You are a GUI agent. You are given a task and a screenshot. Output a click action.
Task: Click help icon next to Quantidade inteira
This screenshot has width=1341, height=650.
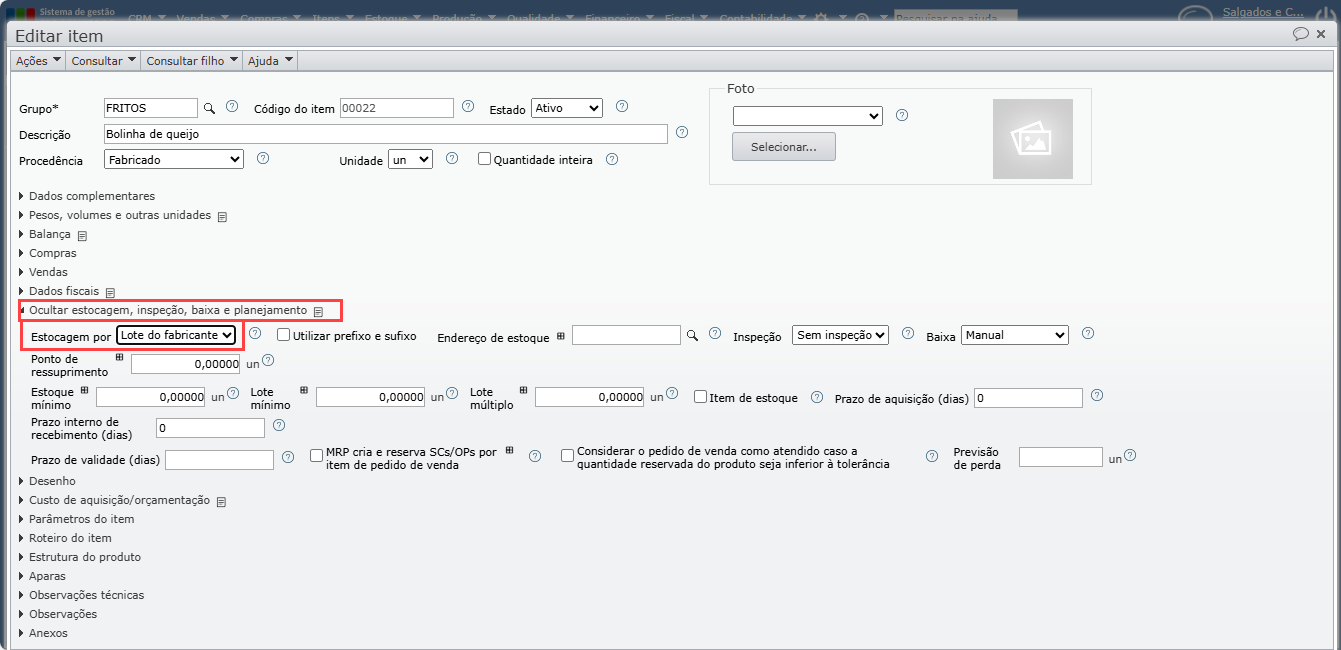click(612, 158)
